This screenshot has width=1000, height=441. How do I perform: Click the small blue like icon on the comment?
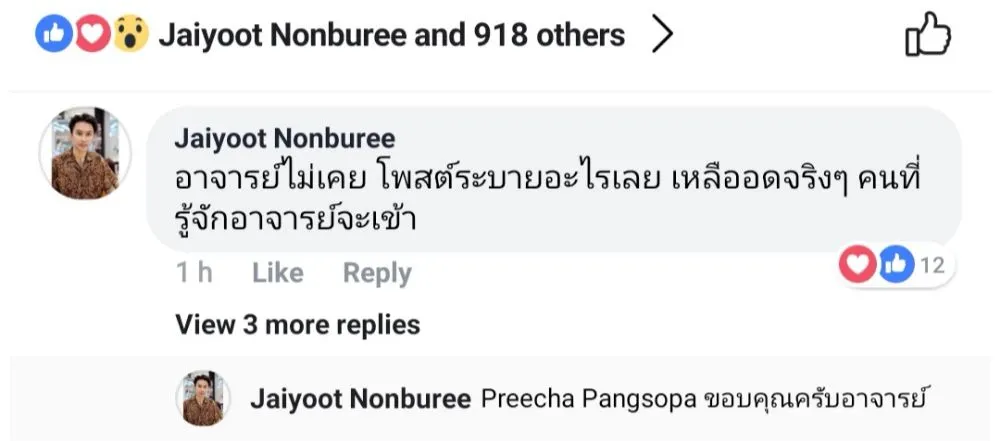896,265
